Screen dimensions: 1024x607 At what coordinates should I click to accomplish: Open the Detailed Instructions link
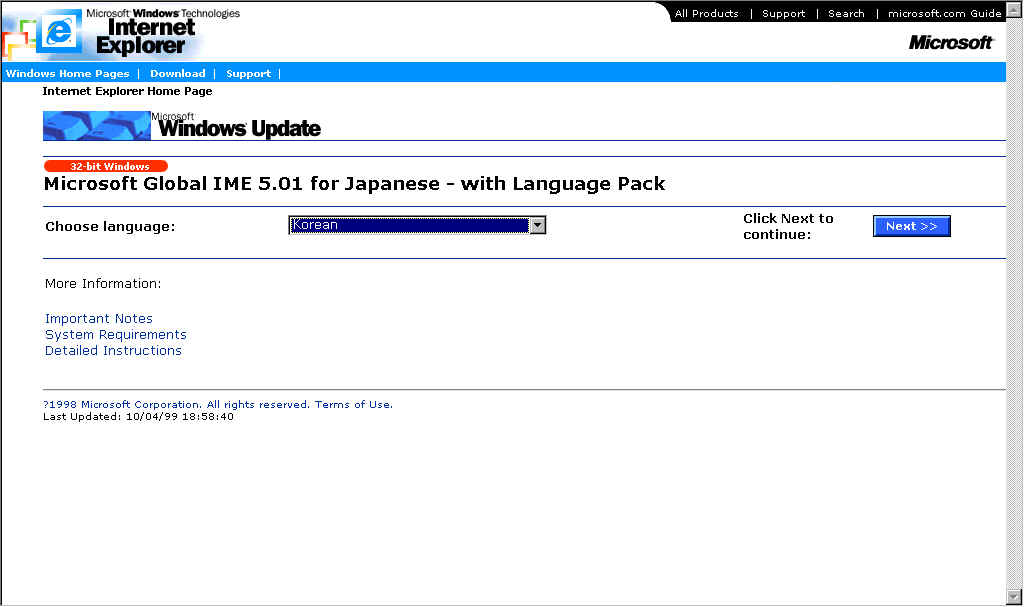[x=113, y=350]
